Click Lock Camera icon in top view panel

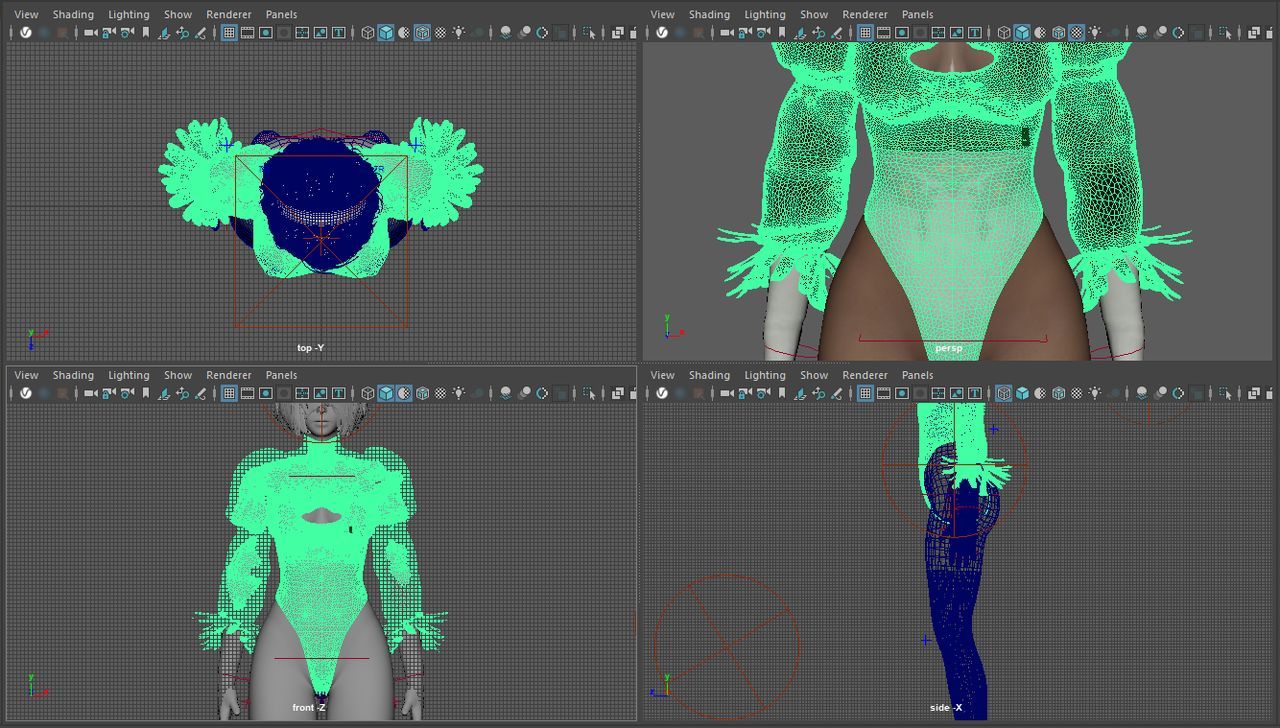pyautogui.click(x=108, y=32)
